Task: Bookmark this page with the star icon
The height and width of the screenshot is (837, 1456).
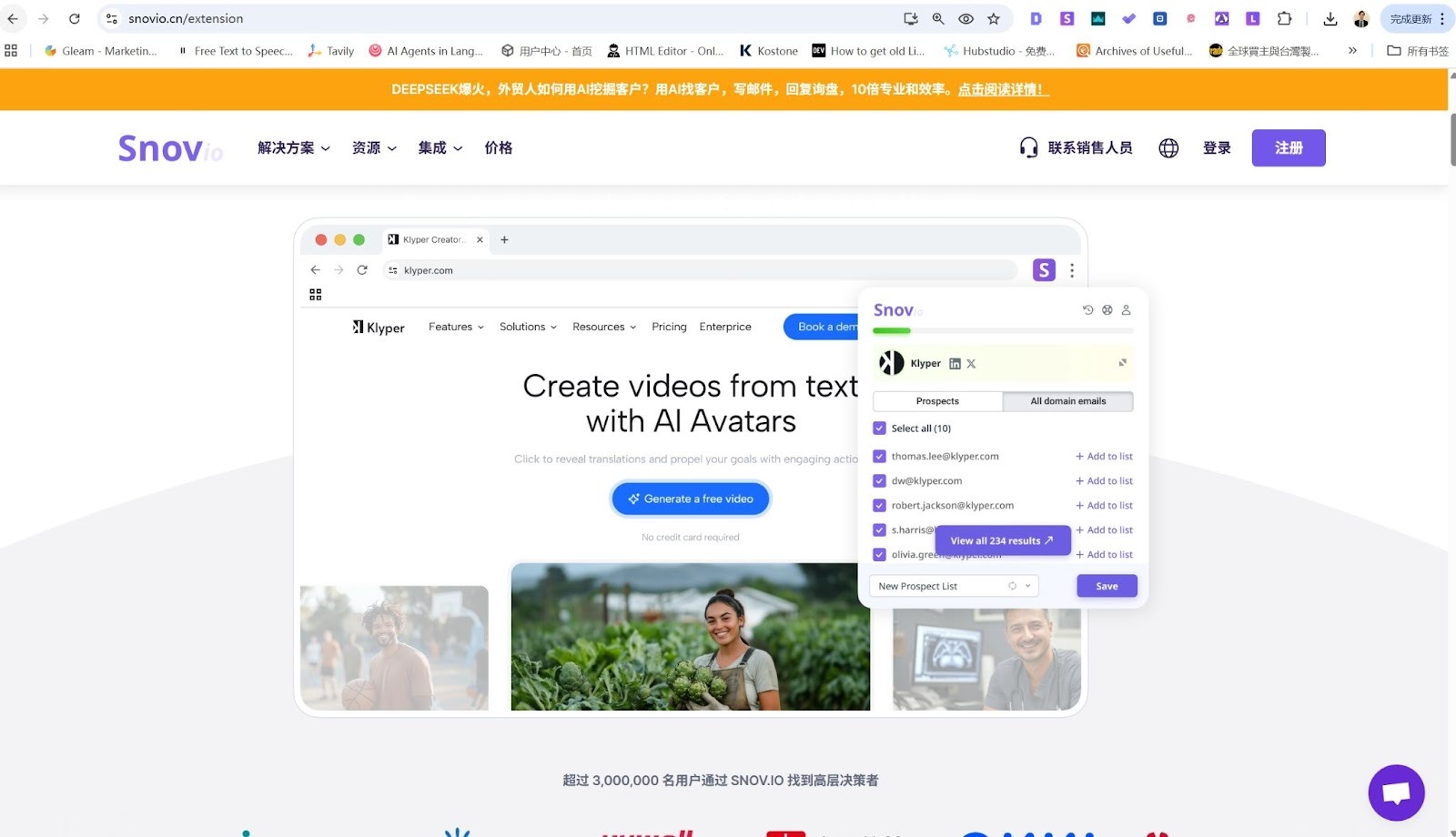Action: click(x=994, y=18)
